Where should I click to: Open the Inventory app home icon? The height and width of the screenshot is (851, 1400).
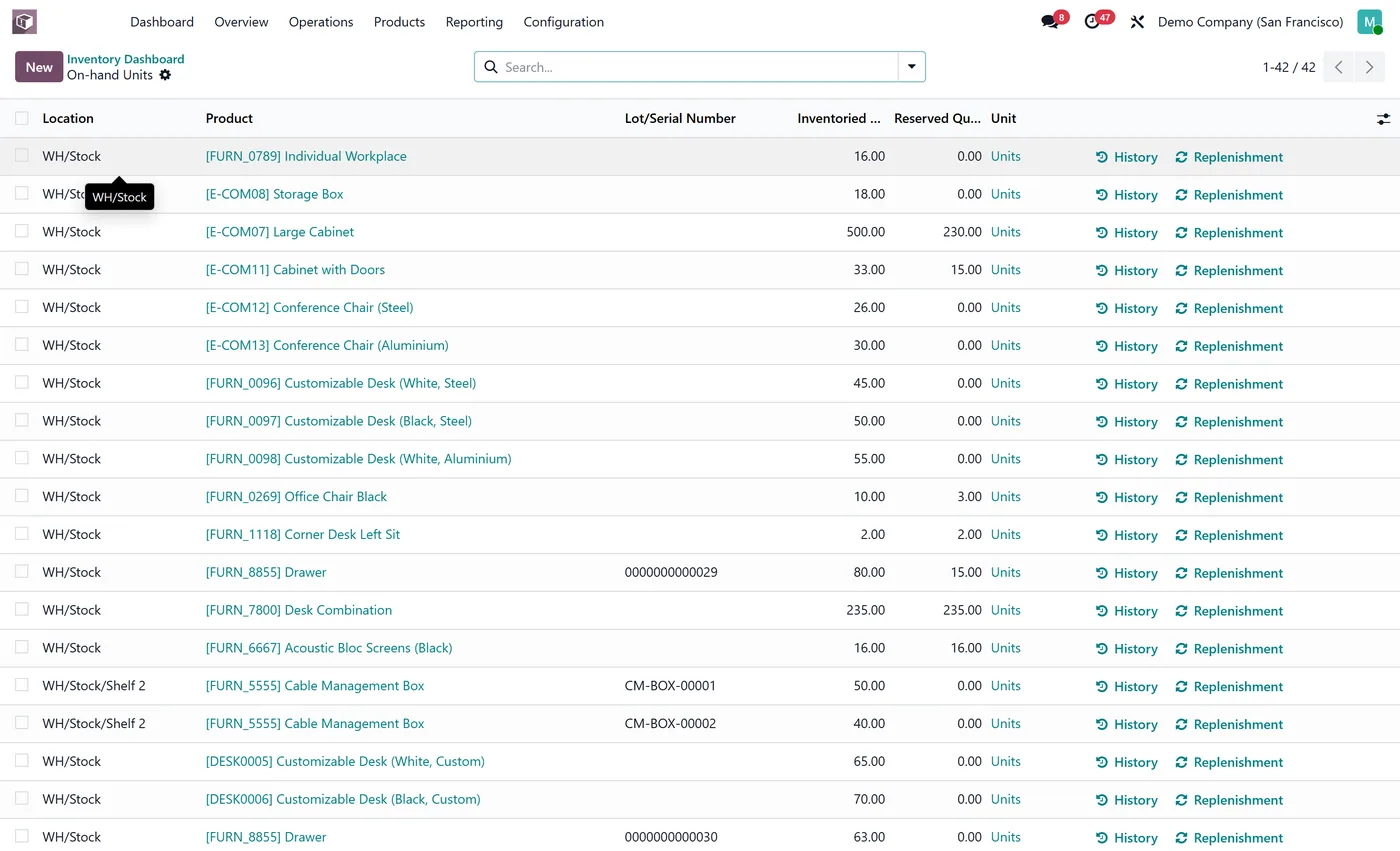coord(24,21)
